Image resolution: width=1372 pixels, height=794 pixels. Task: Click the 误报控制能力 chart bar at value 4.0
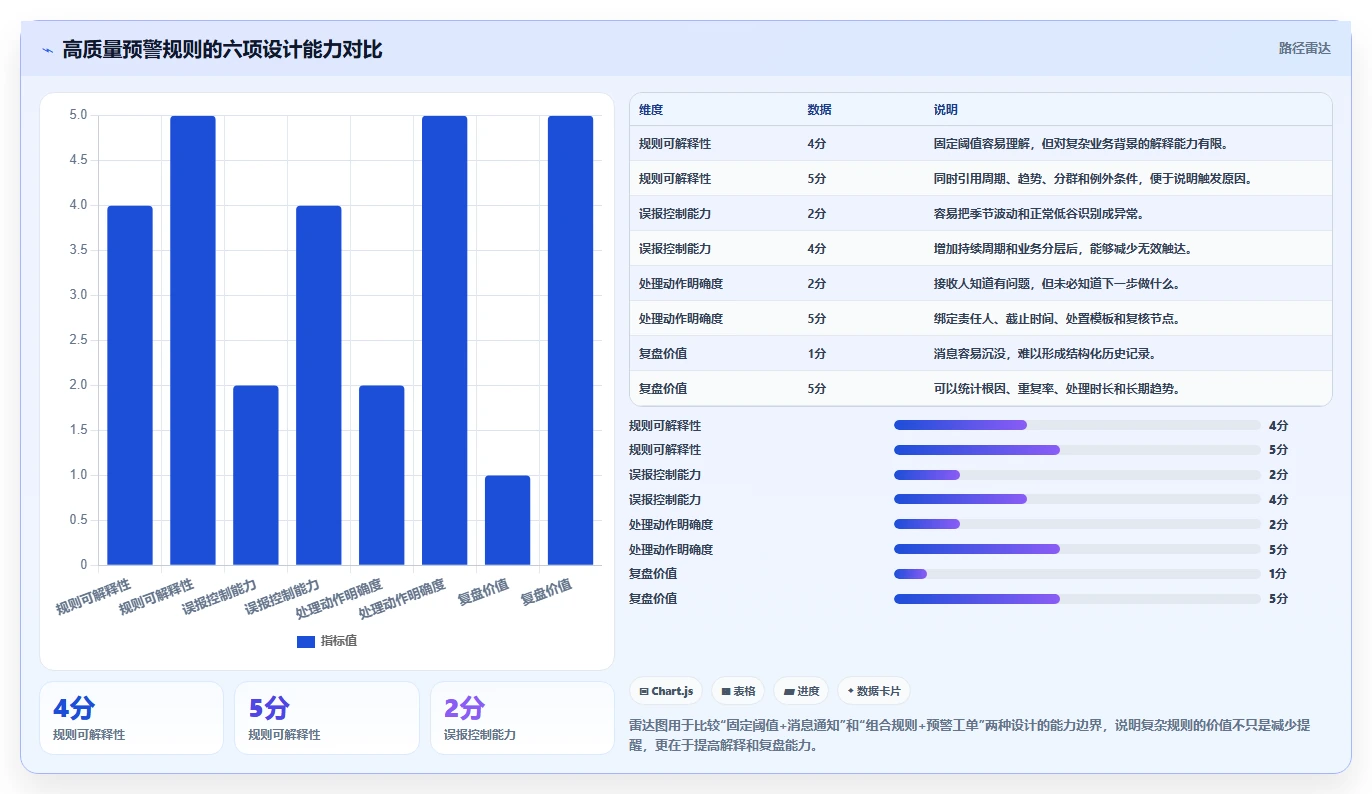click(x=319, y=385)
